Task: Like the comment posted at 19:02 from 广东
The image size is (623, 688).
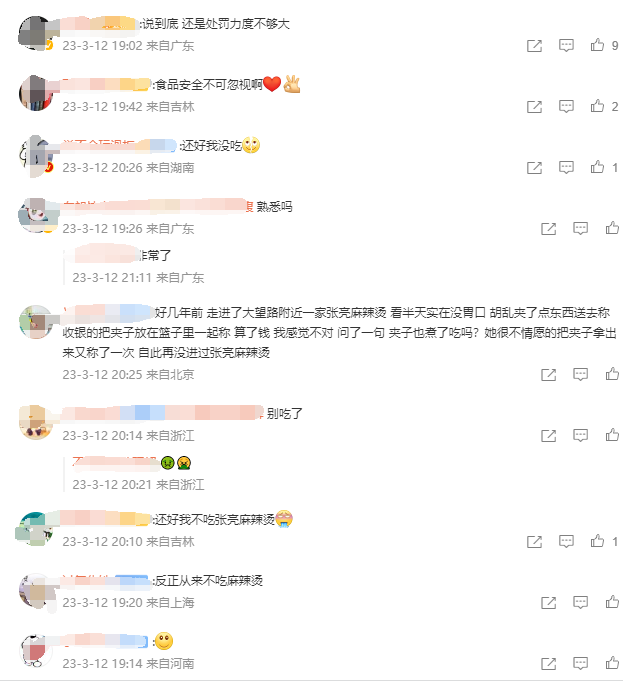Action: (x=597, y=45)
